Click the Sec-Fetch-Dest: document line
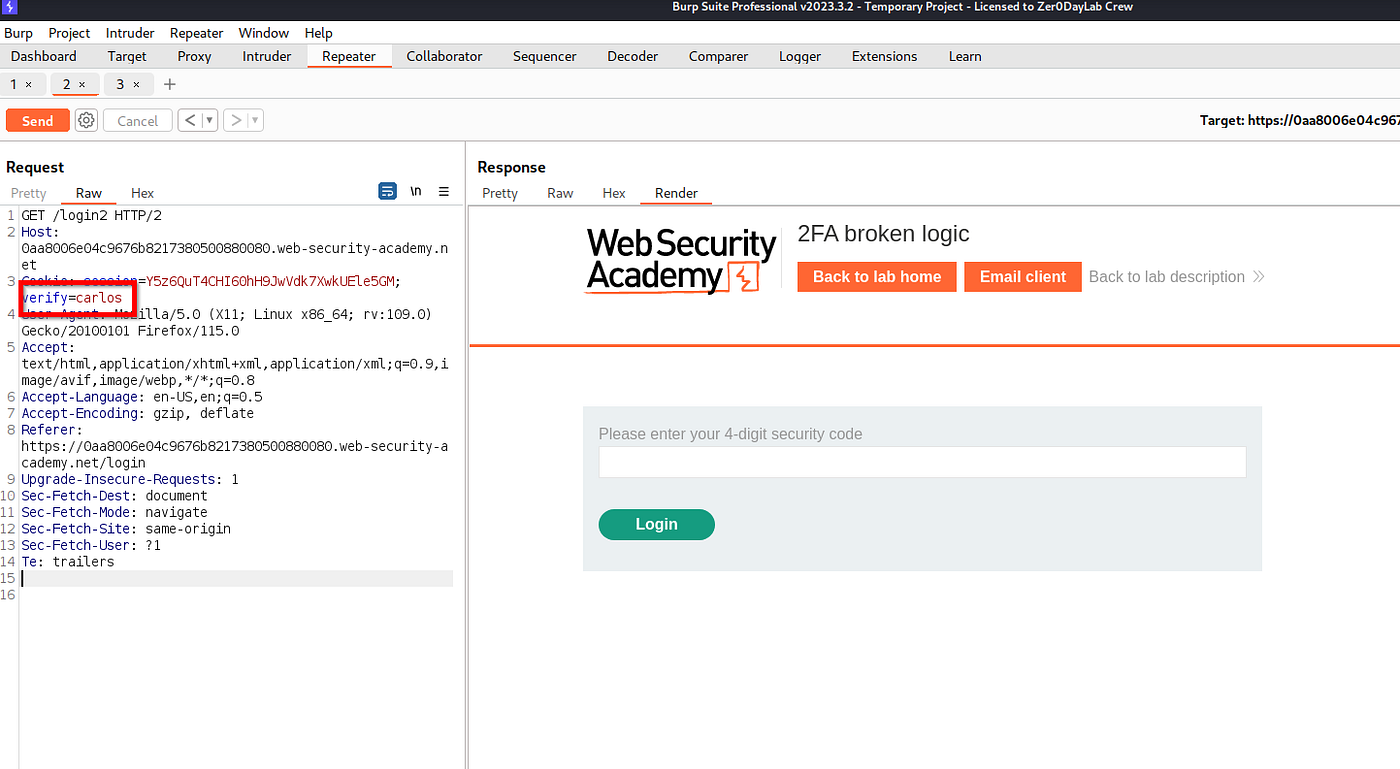Screen dimensions: 1400x769 pos(114,496)
